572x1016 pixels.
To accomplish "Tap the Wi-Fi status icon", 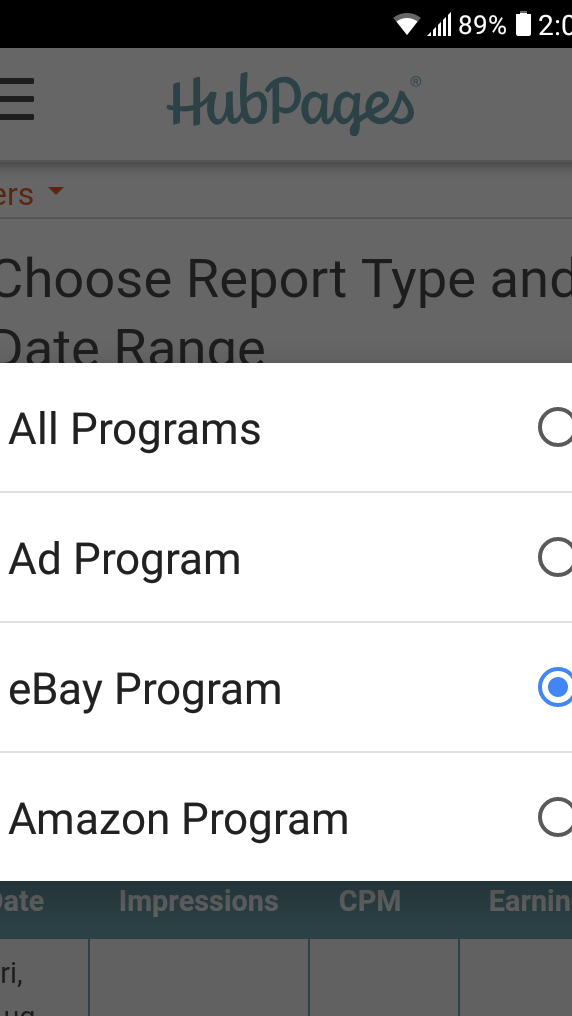I will [x=407, y=25].
